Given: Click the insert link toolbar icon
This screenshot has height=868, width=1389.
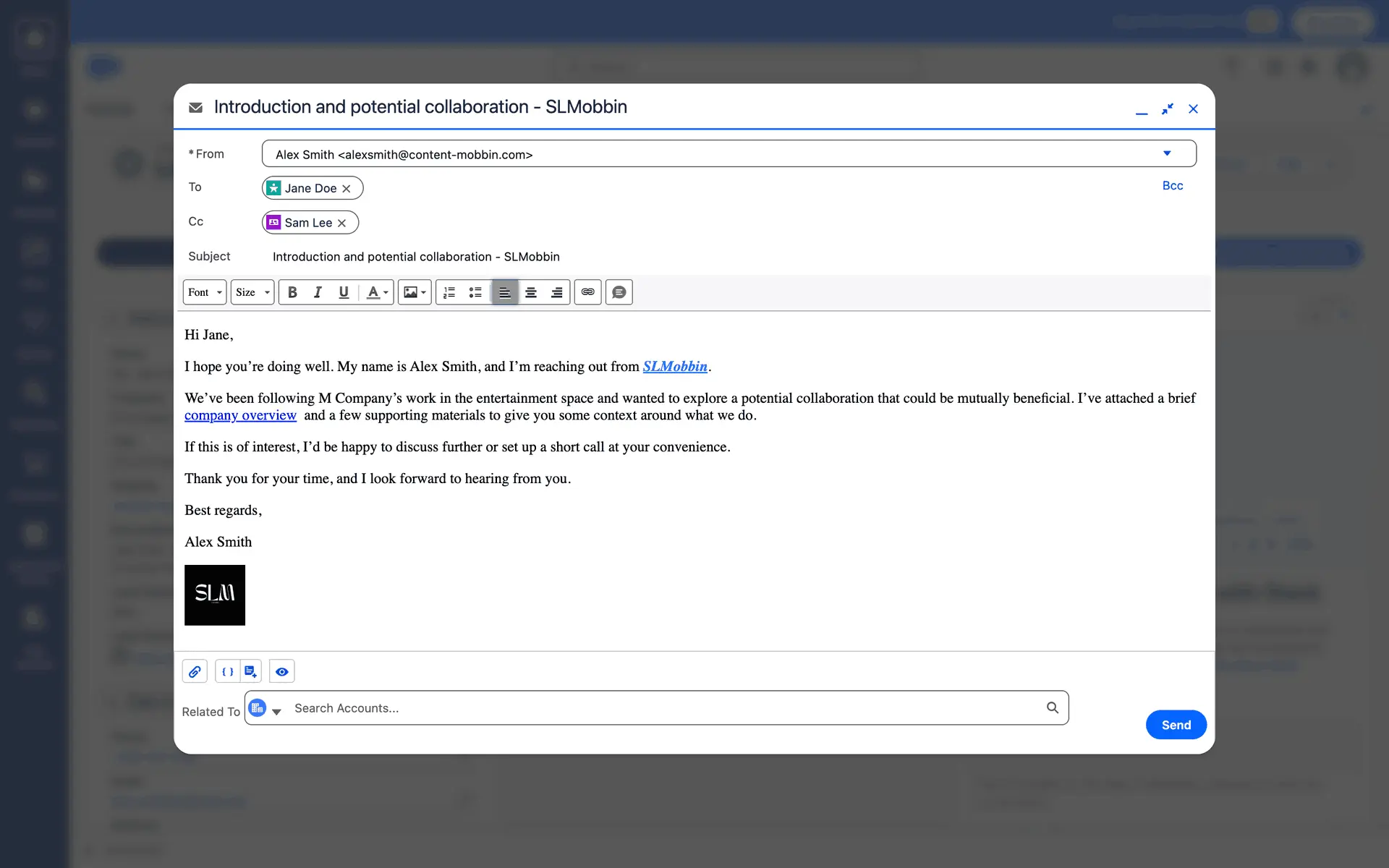Looking at the screenshot, I should tap(588, 292).
